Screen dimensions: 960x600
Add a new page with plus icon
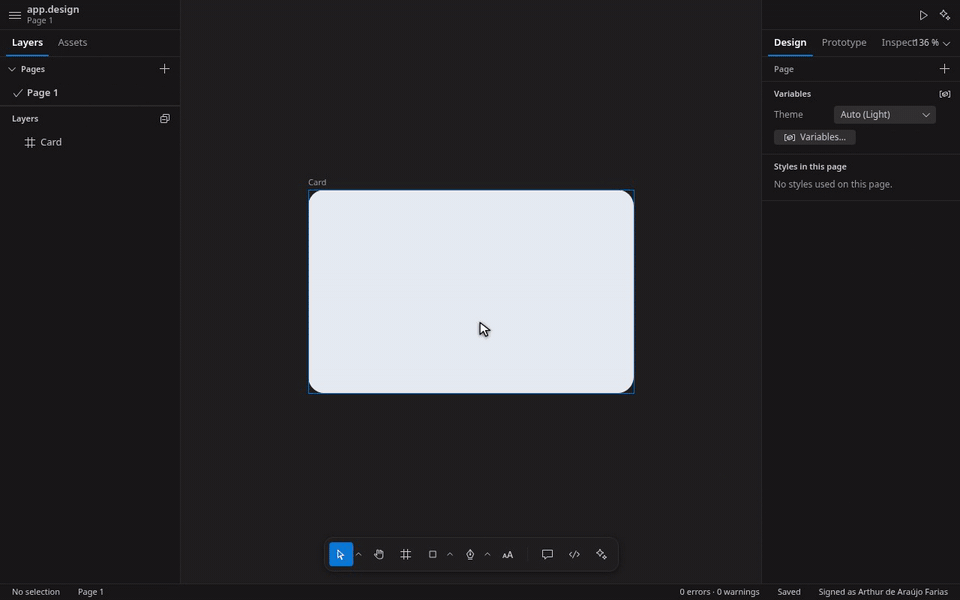pos(164,69)
